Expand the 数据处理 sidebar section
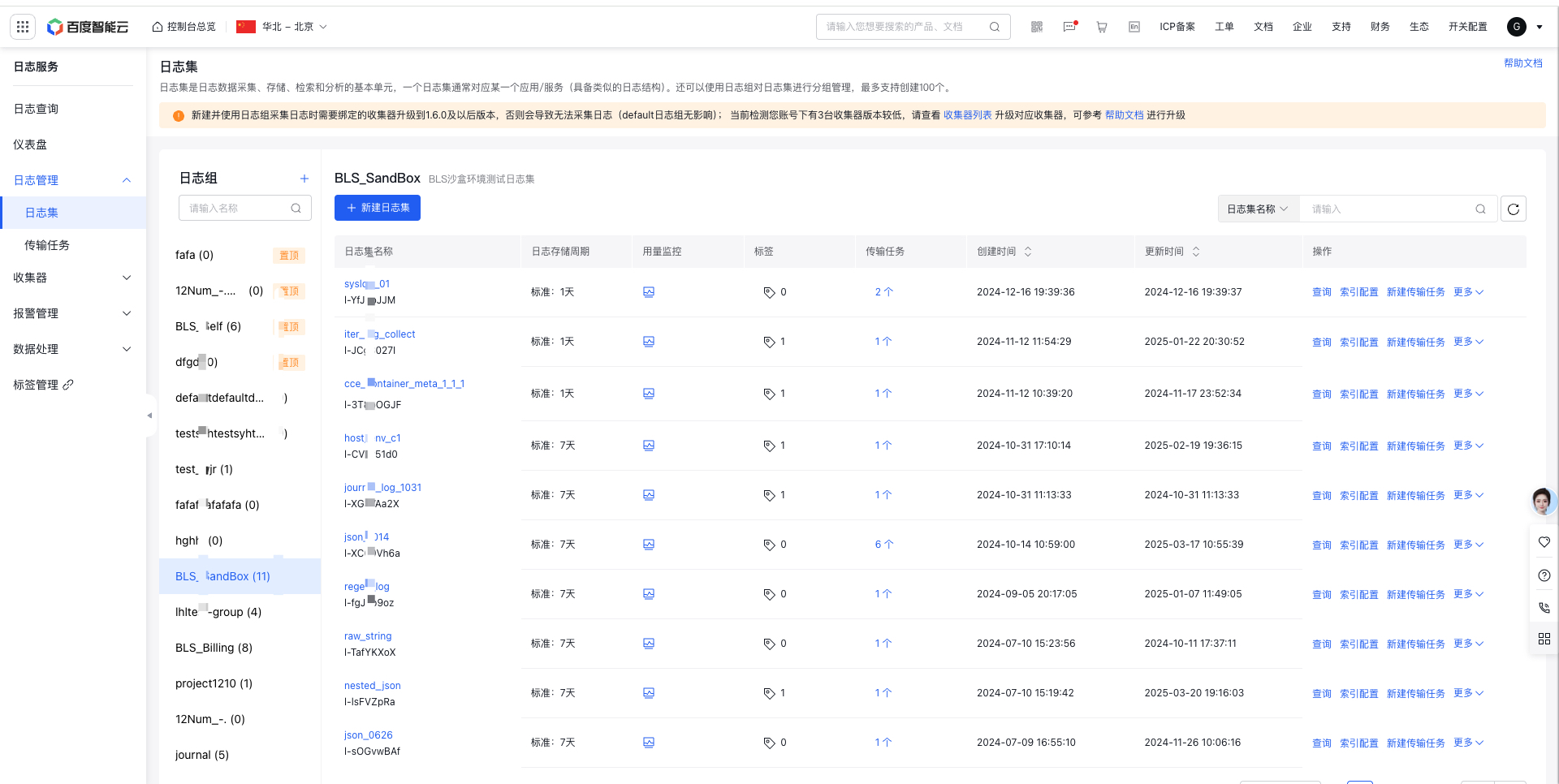Image resolution: width=1559 pixels, height=784 pixels. pos(127,349)
